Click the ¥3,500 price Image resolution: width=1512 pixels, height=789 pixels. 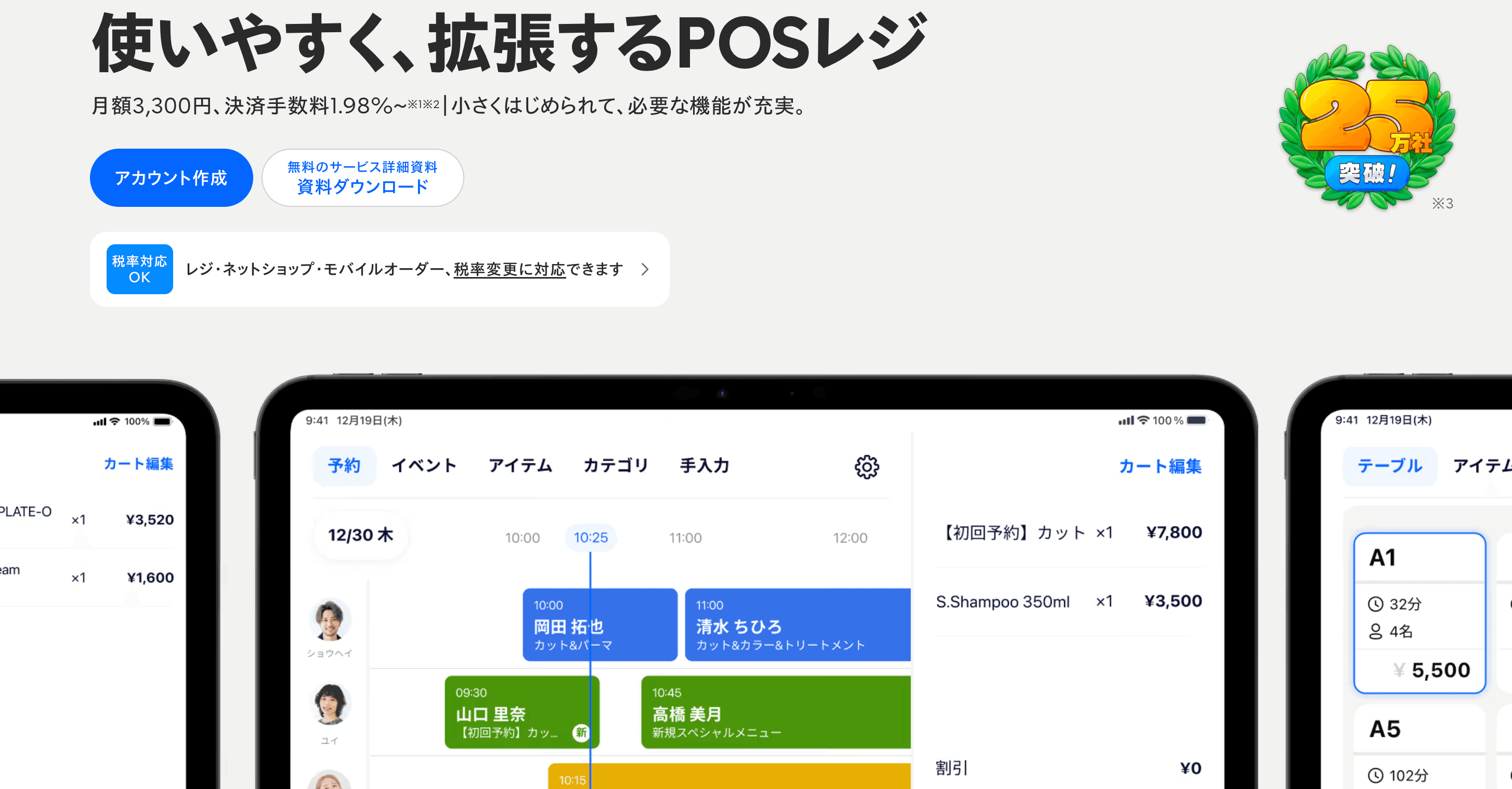point(1174,601)
